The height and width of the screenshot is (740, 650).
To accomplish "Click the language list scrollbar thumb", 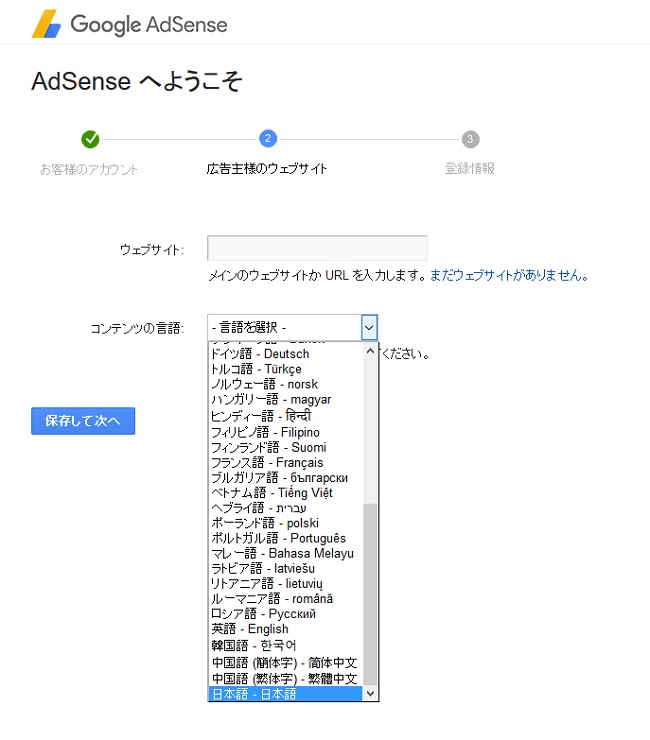I will tap(371, 594).
